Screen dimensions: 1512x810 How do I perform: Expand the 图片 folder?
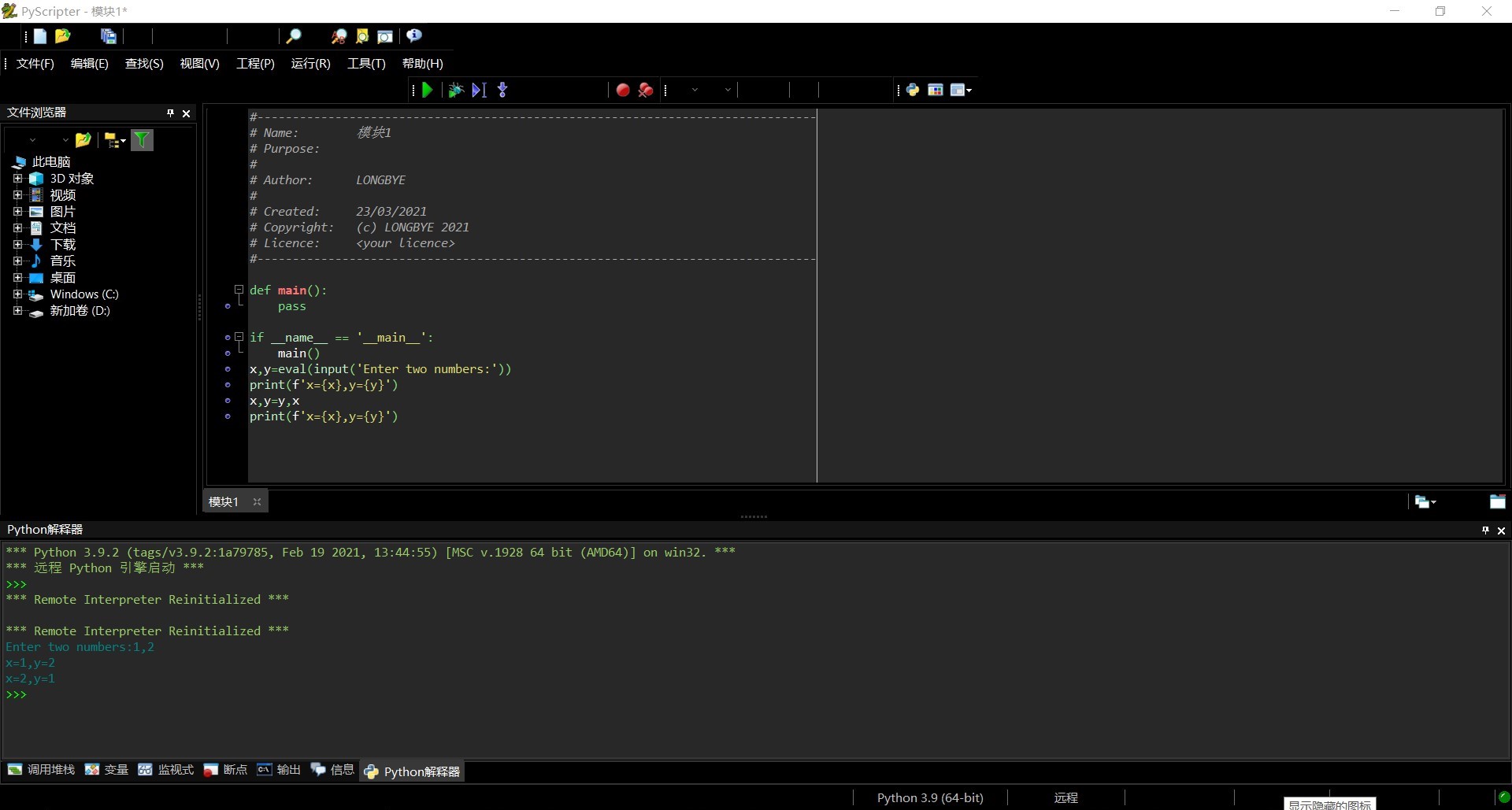(18, 212)
